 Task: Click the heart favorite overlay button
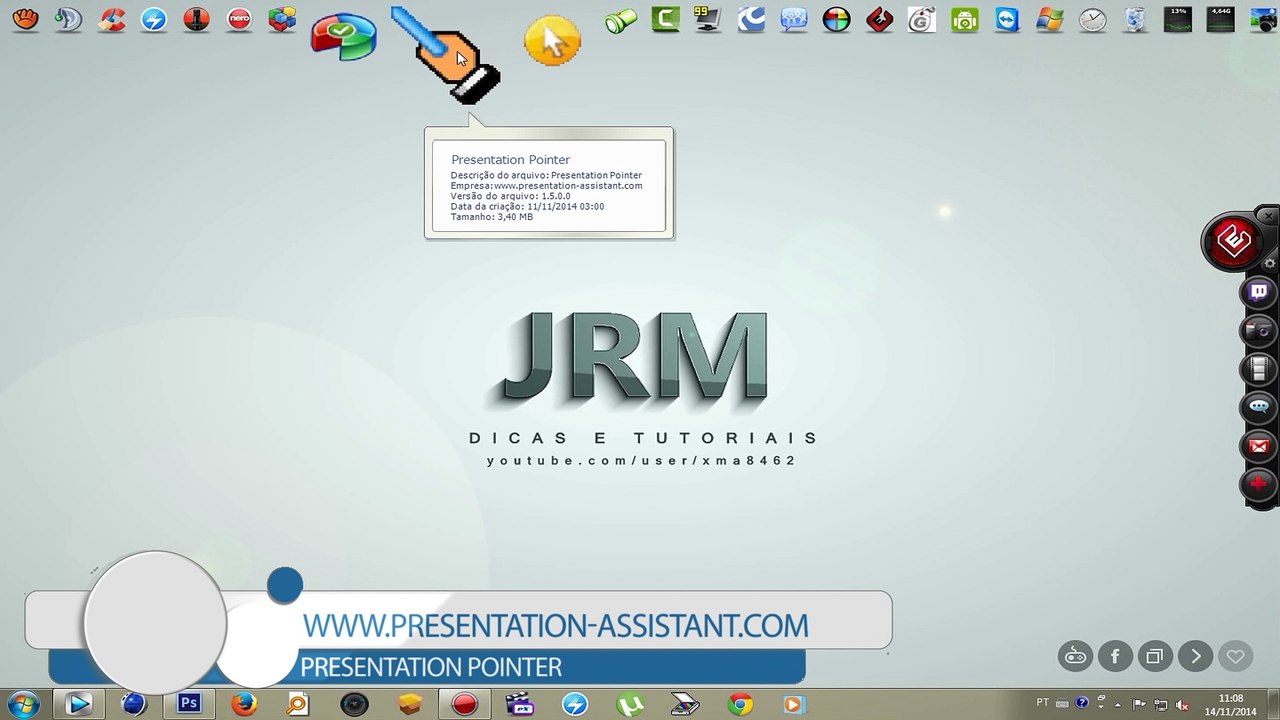point(1235,656)
